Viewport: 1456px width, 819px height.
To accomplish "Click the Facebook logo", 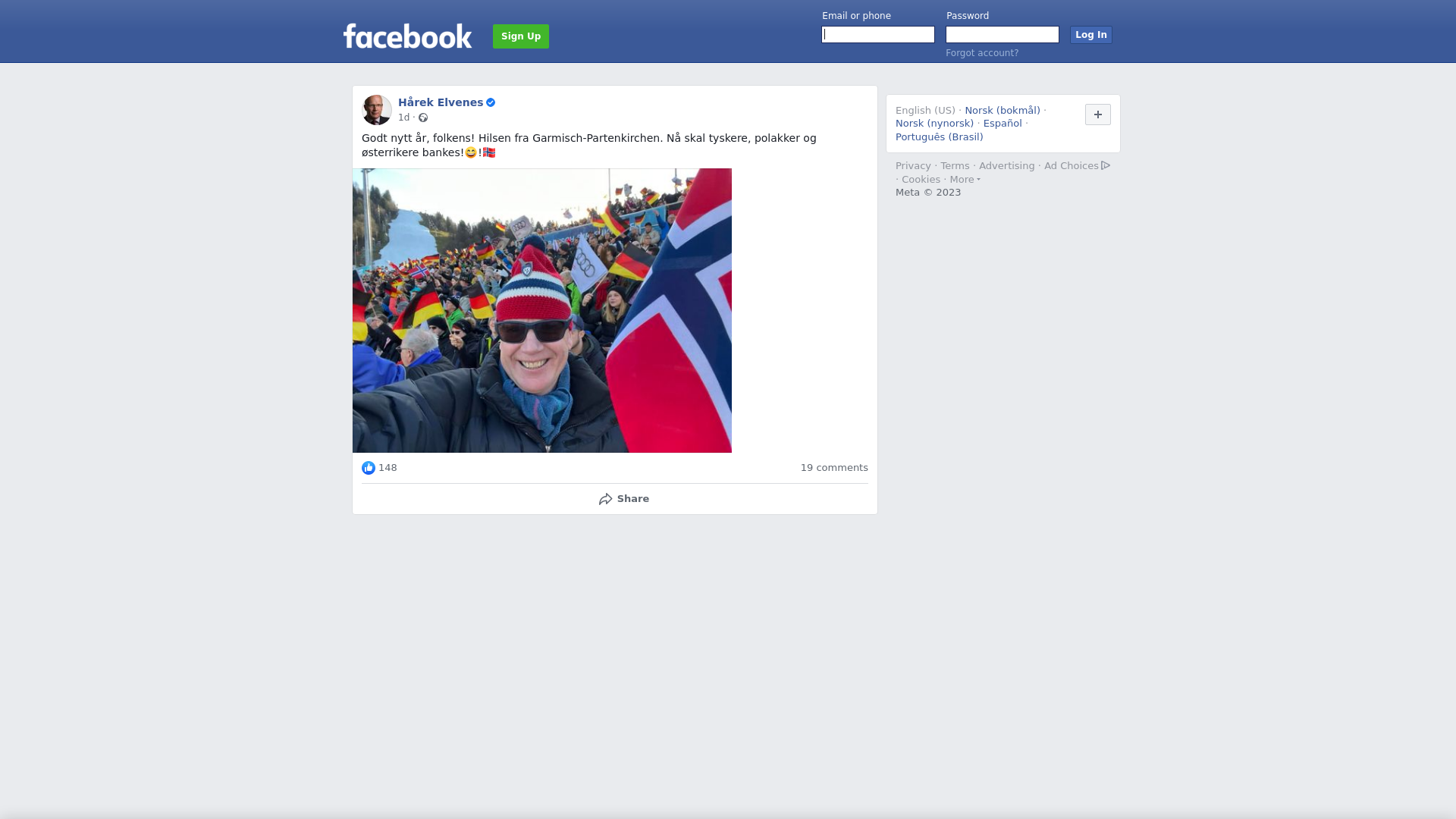I will pyautogui.click(x=407, y=36).
